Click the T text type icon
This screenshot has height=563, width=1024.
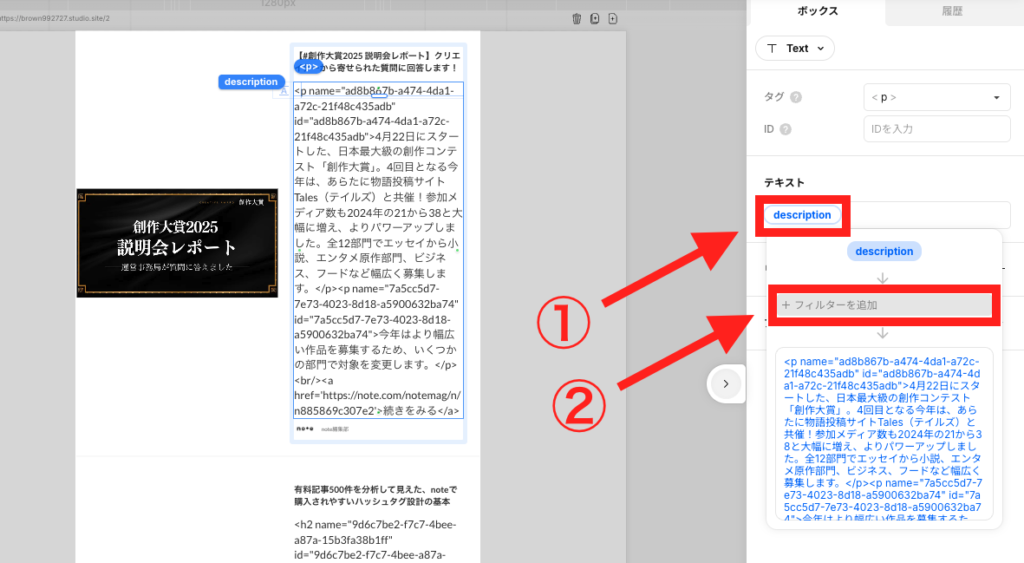click(772, 48)
